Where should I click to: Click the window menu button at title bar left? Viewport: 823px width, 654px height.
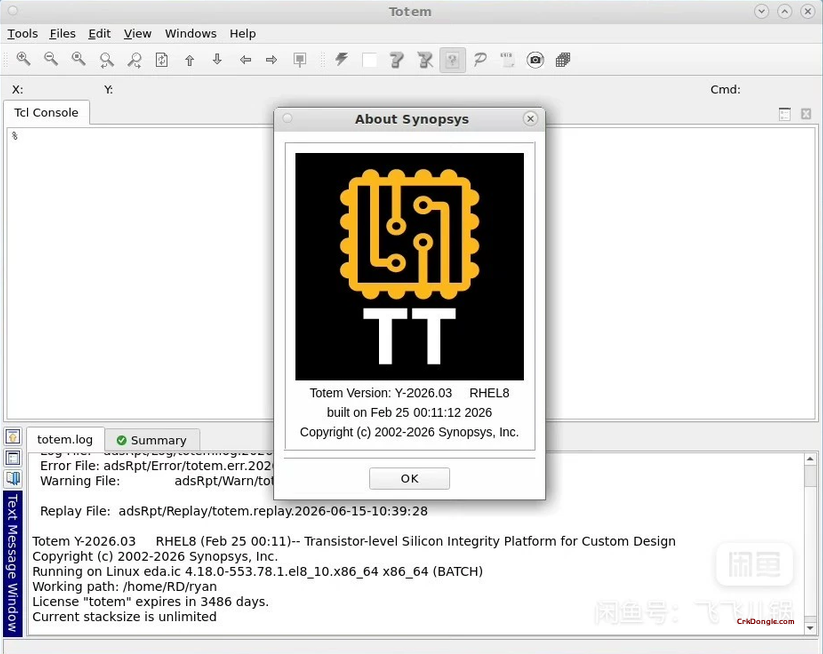(x=13, y=10)
